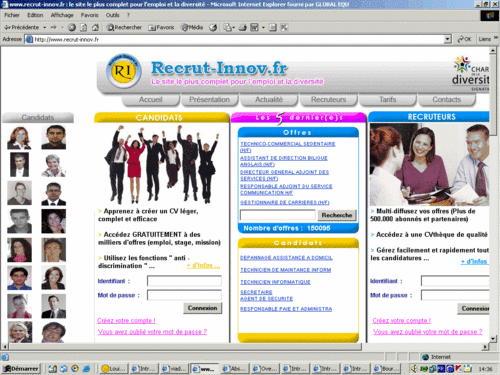Click the Démarrer start button
Screen dimensions: 500x375
pos(21,369)
